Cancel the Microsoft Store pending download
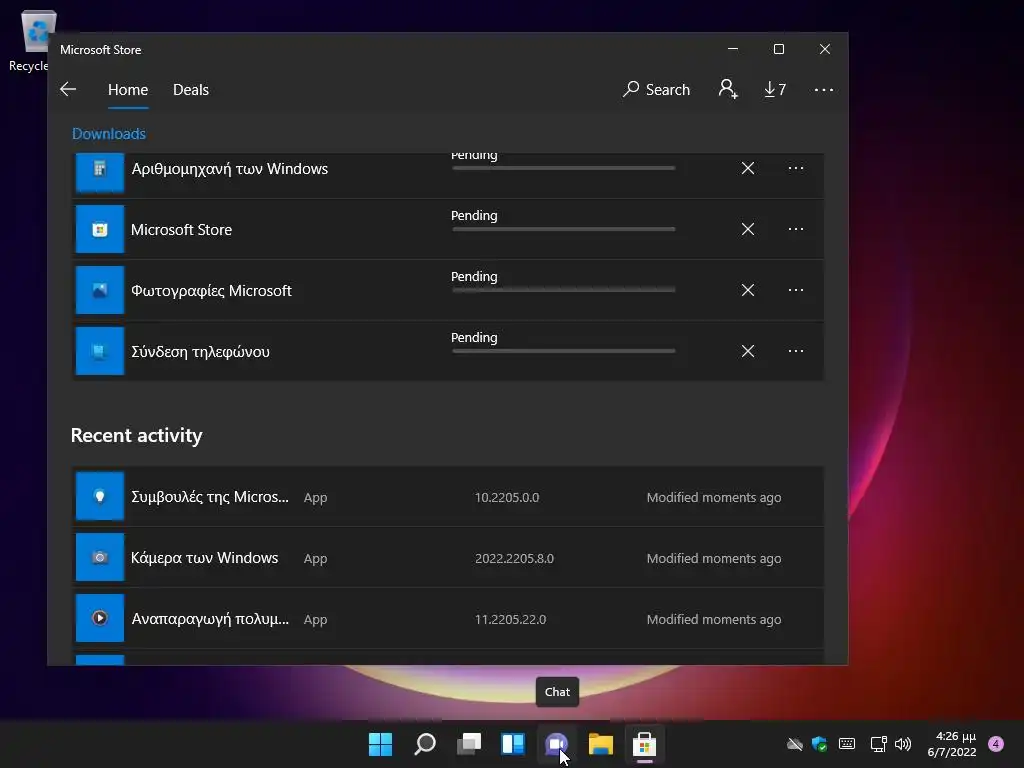Screen dimensions: 1024x768 pos(748,229)
